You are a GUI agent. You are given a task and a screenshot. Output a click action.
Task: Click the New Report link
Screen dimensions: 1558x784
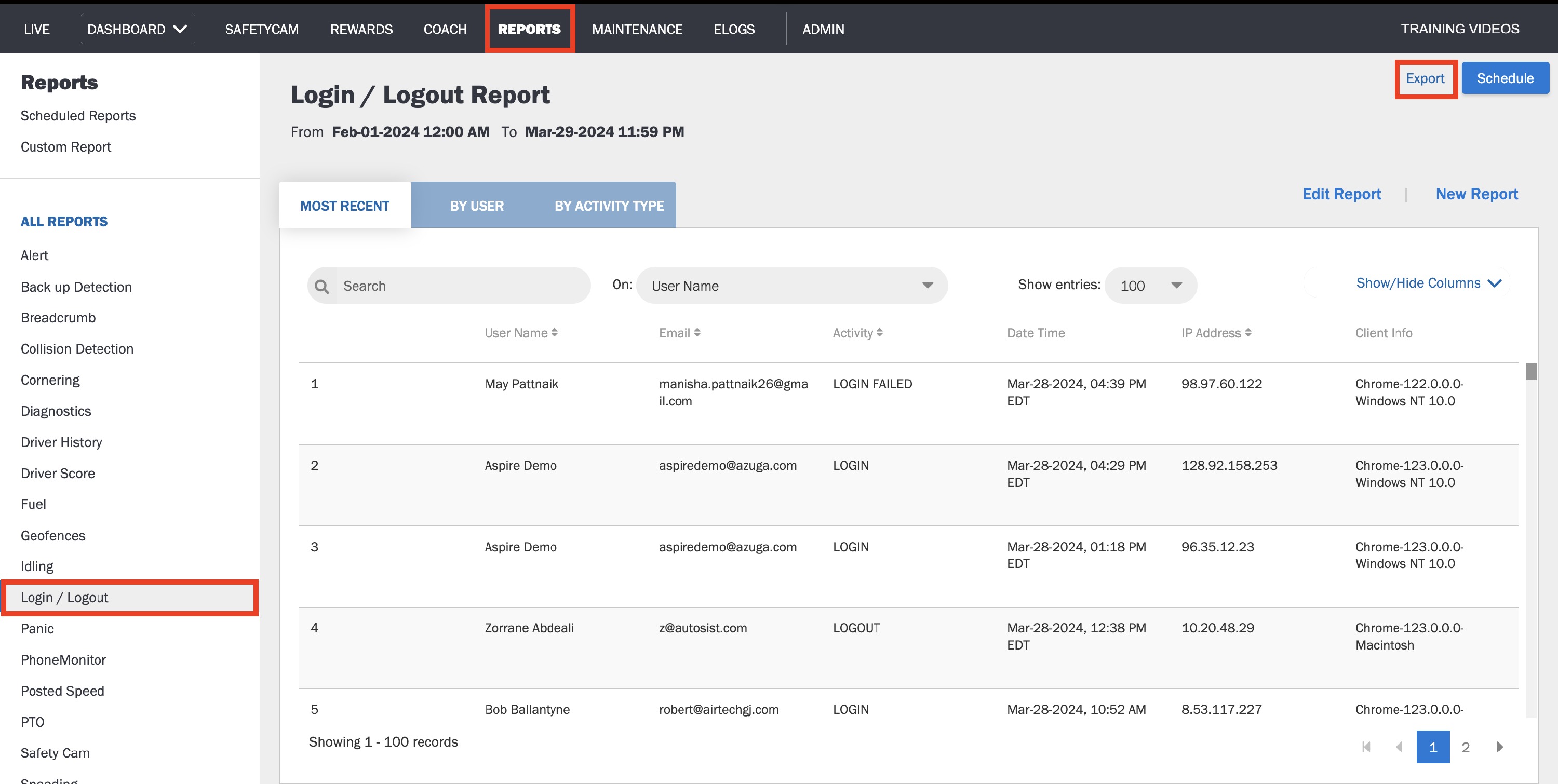coord(1477,194)
